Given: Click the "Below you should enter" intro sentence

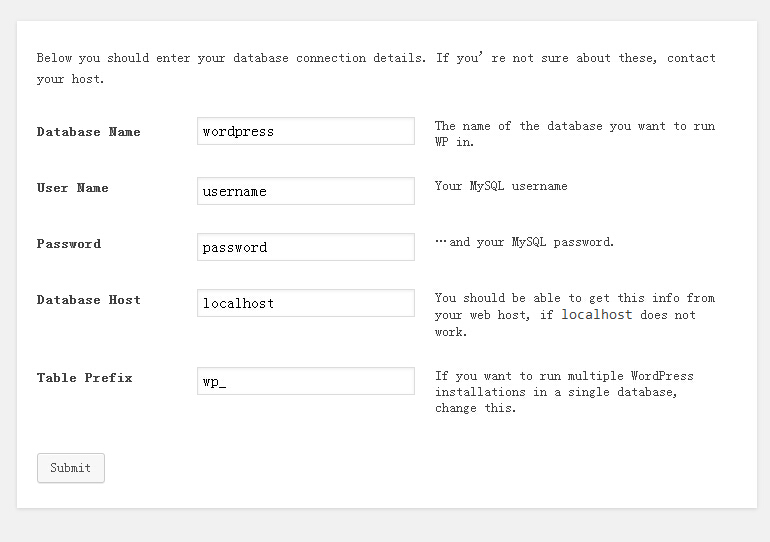Looking at the screenshot, I should click(230, 58).
